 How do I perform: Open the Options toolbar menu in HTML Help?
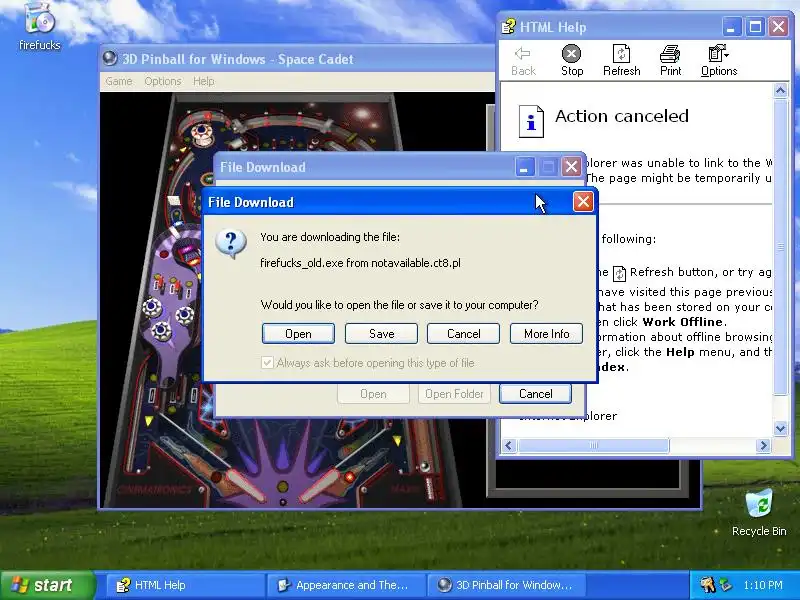click(719, 61)
